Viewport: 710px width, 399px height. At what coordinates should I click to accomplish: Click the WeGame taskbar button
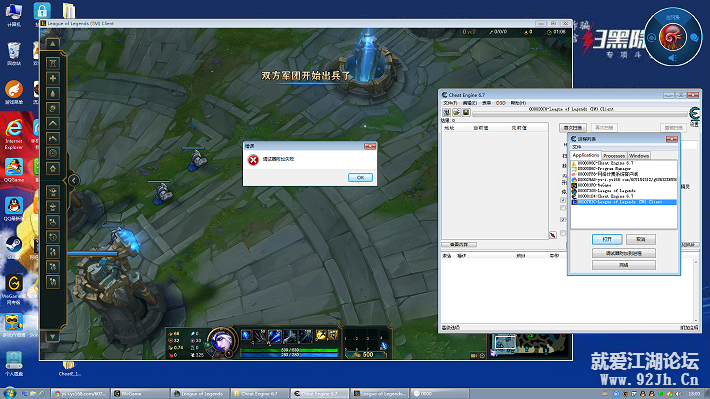coord(139,394)
